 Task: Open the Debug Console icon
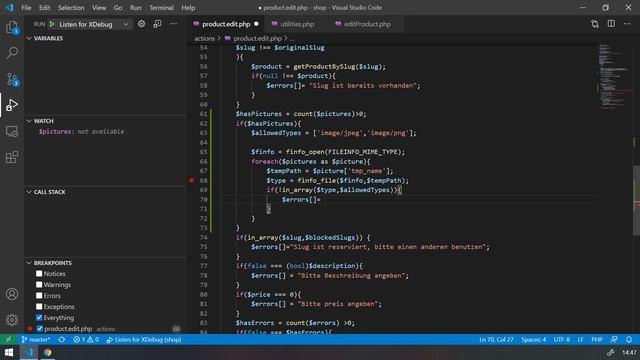(x=157, y=24)
